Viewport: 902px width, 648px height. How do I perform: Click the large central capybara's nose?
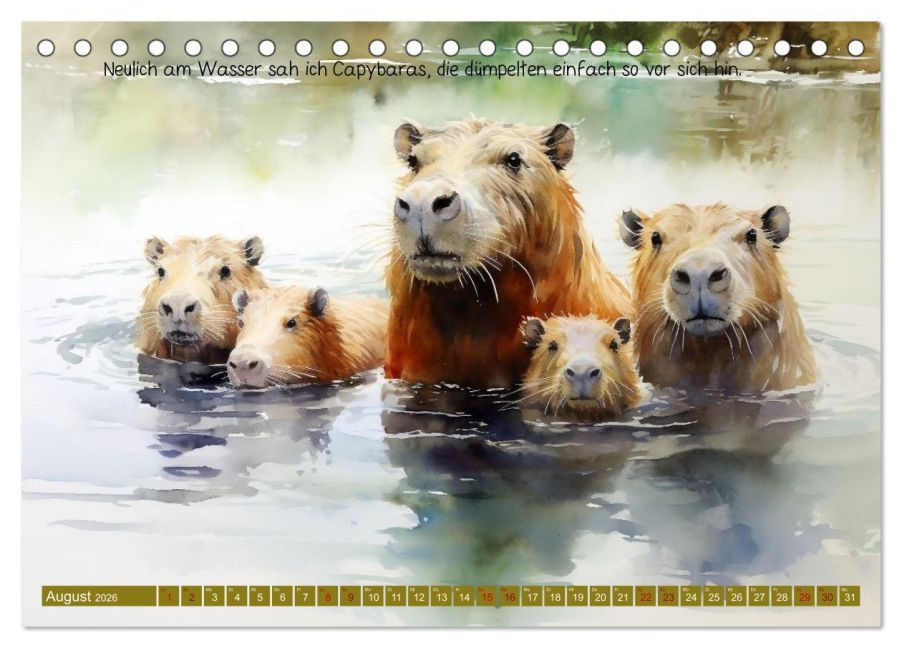click(x=427, y=207)
